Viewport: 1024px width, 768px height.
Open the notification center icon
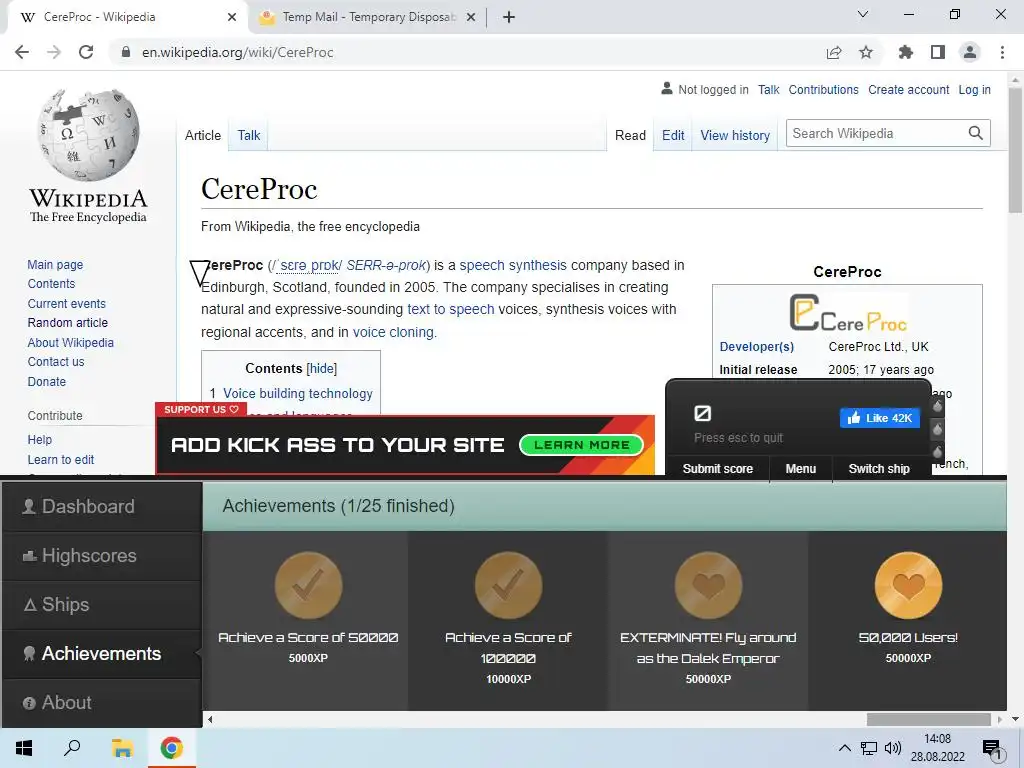coord(992,749)
